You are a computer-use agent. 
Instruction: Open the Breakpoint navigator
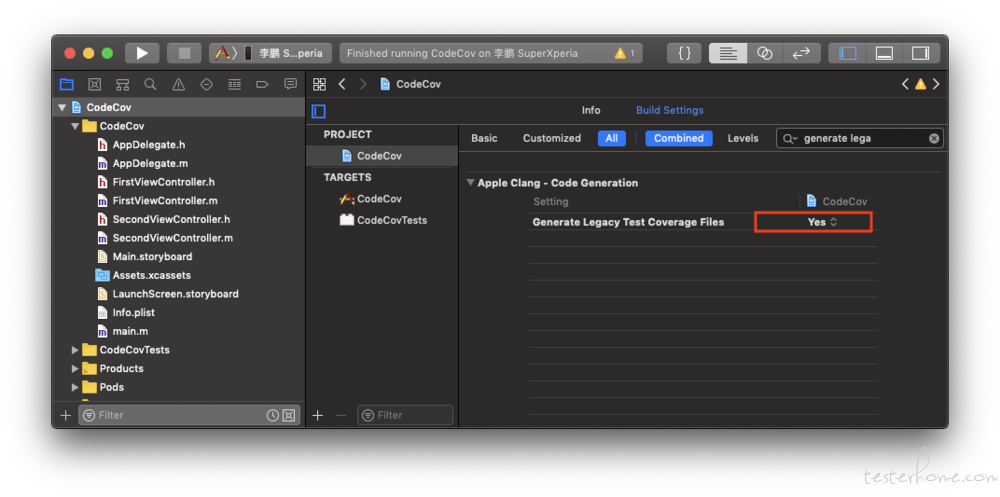click(261, 84)
